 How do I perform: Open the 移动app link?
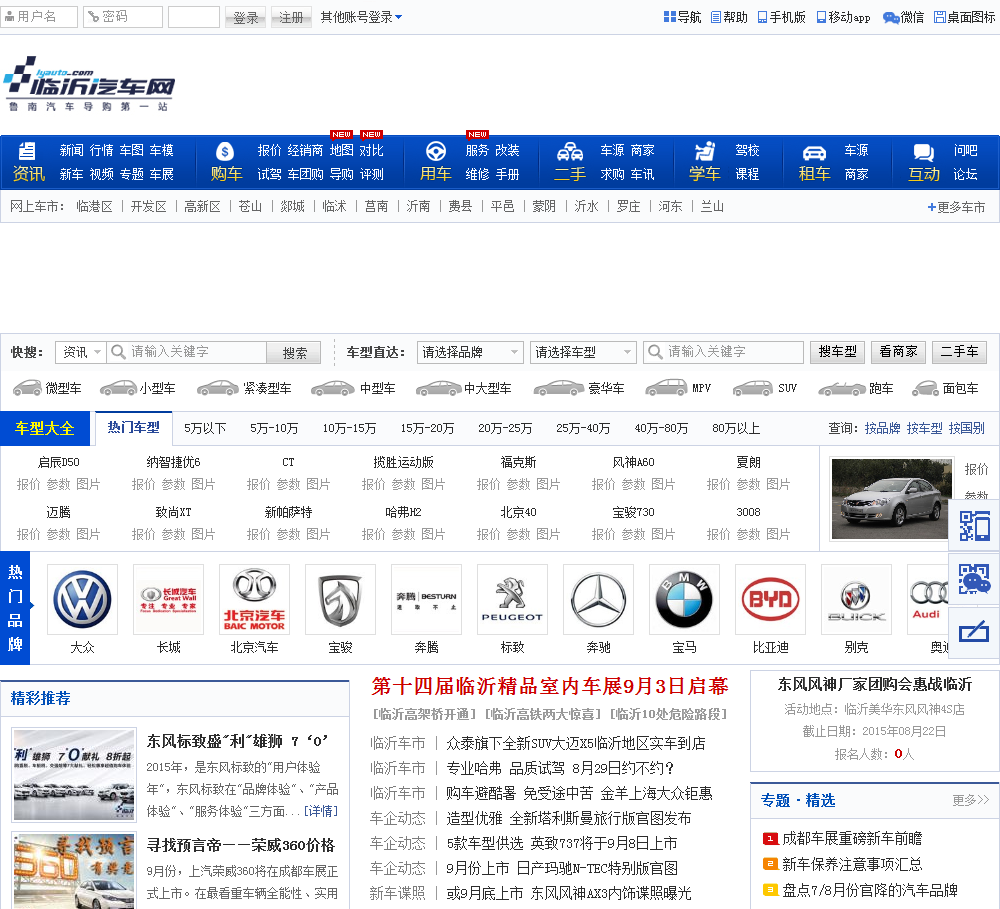click(843, 17)
